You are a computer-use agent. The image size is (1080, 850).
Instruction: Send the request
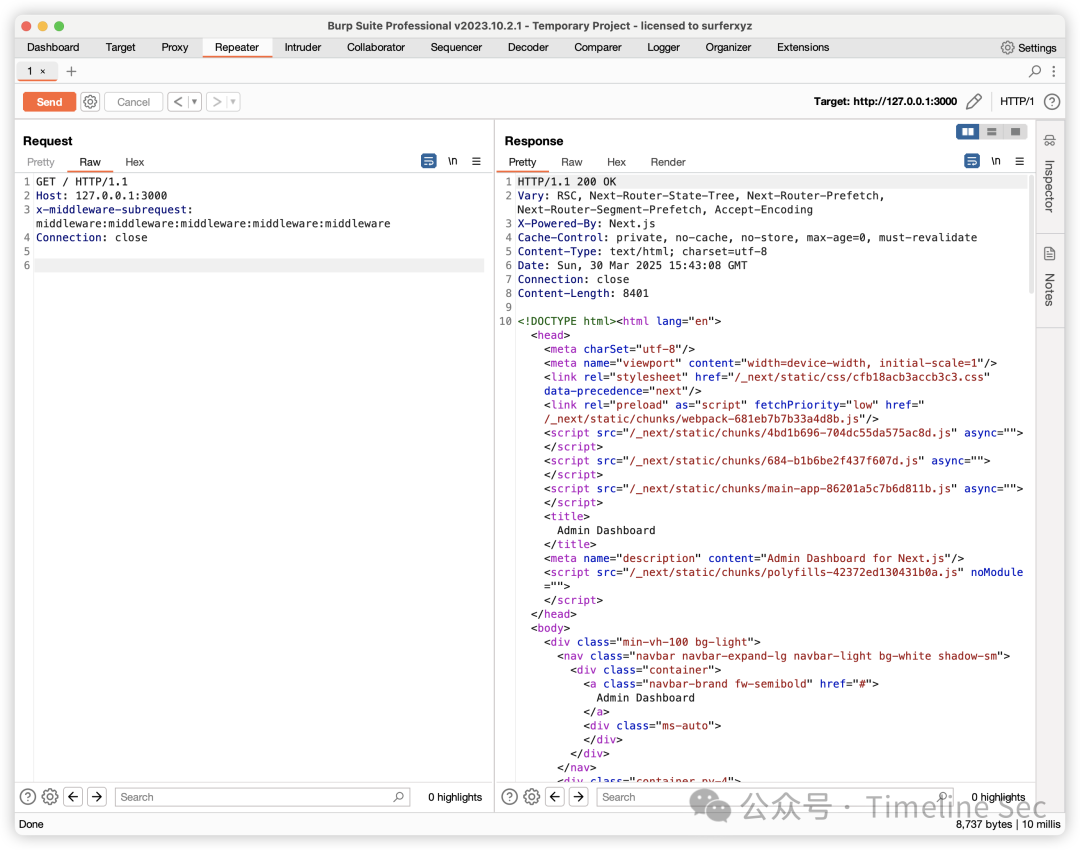click(49, 102)
